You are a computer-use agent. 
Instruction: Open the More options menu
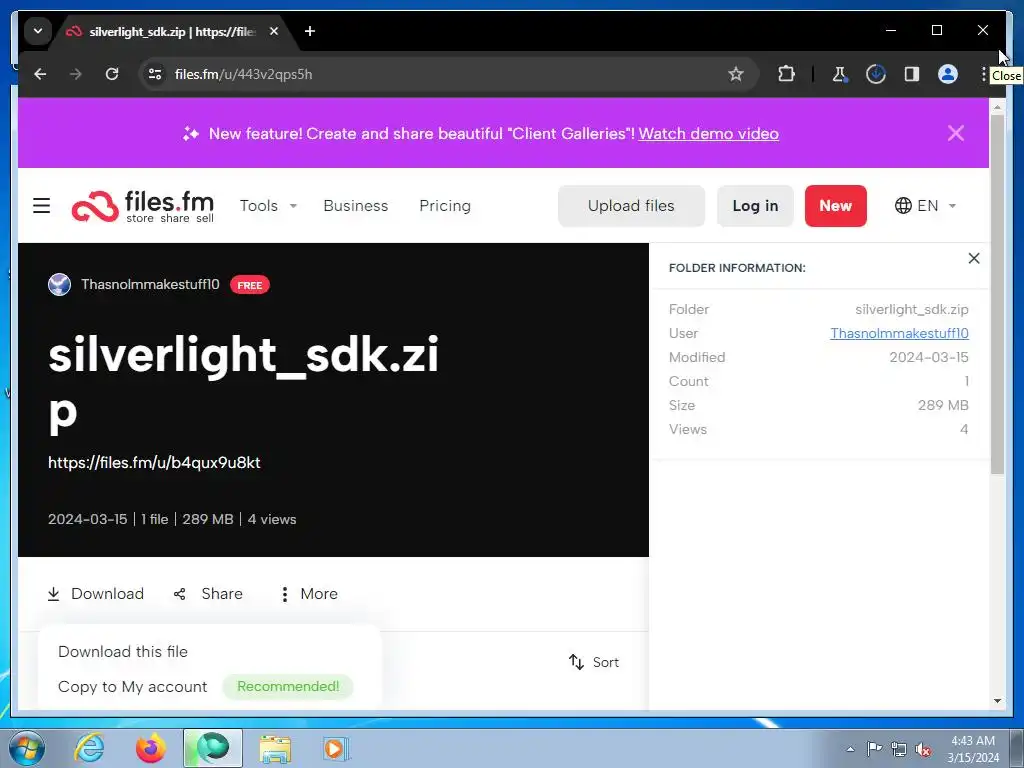[x=309, y=594]
